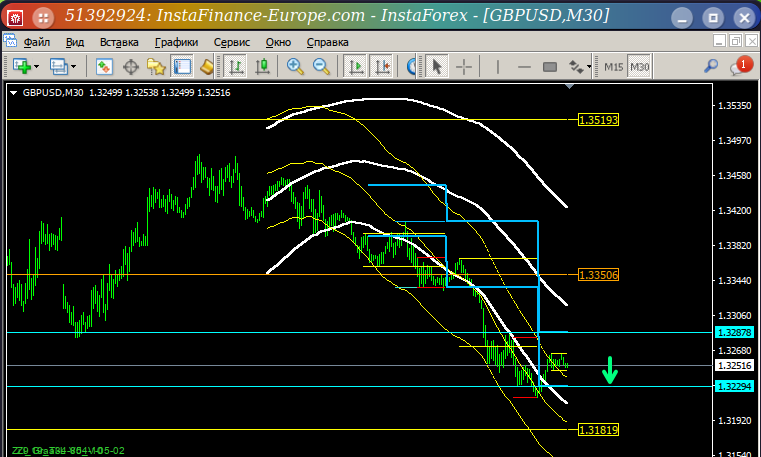The height and width of the screenshot is (457, 761).
Task: Open the Файл menu
Action: (36, 42)
